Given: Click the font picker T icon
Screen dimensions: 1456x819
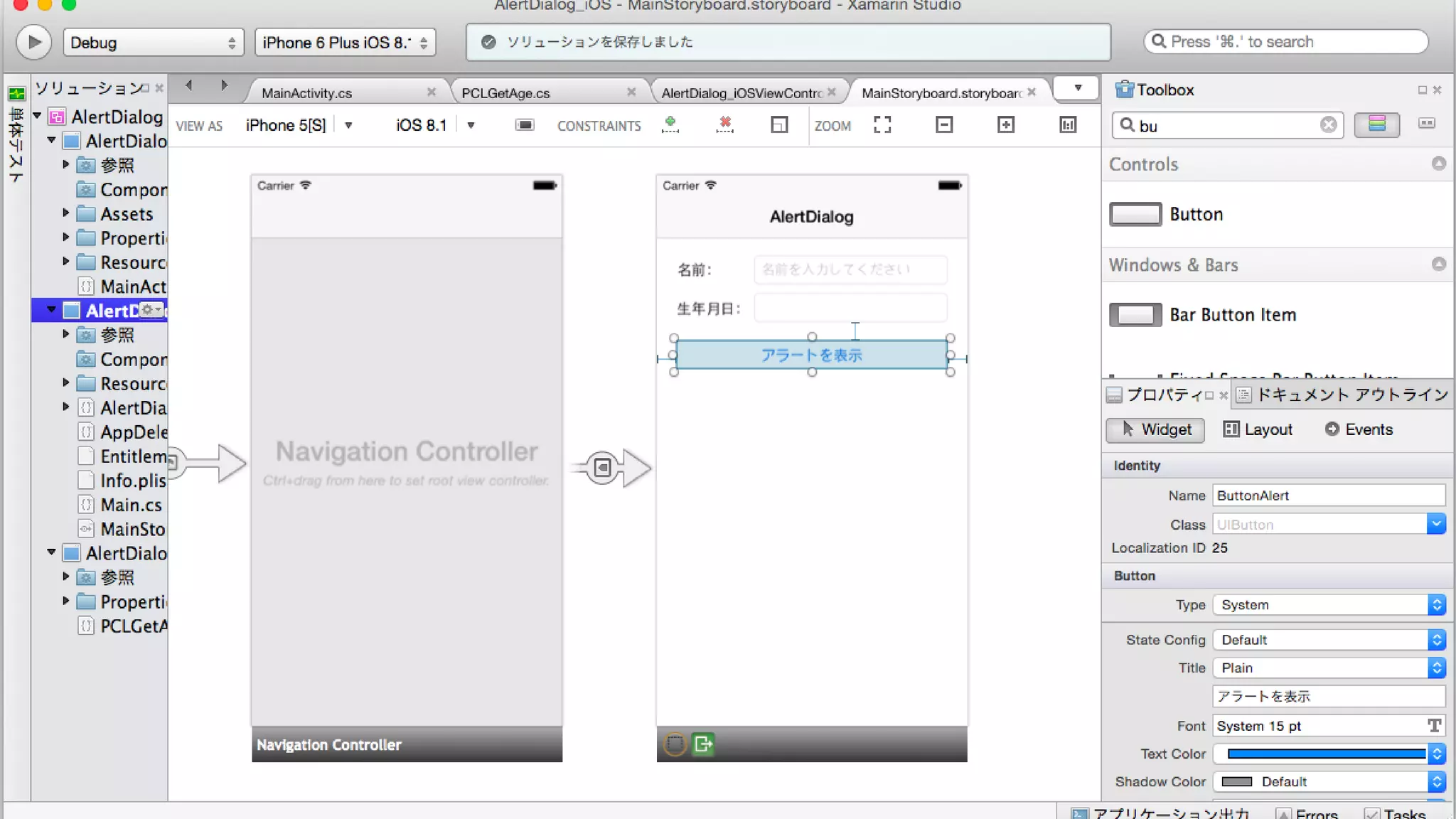Looking at the screenshot, I should pos(1434,726).
